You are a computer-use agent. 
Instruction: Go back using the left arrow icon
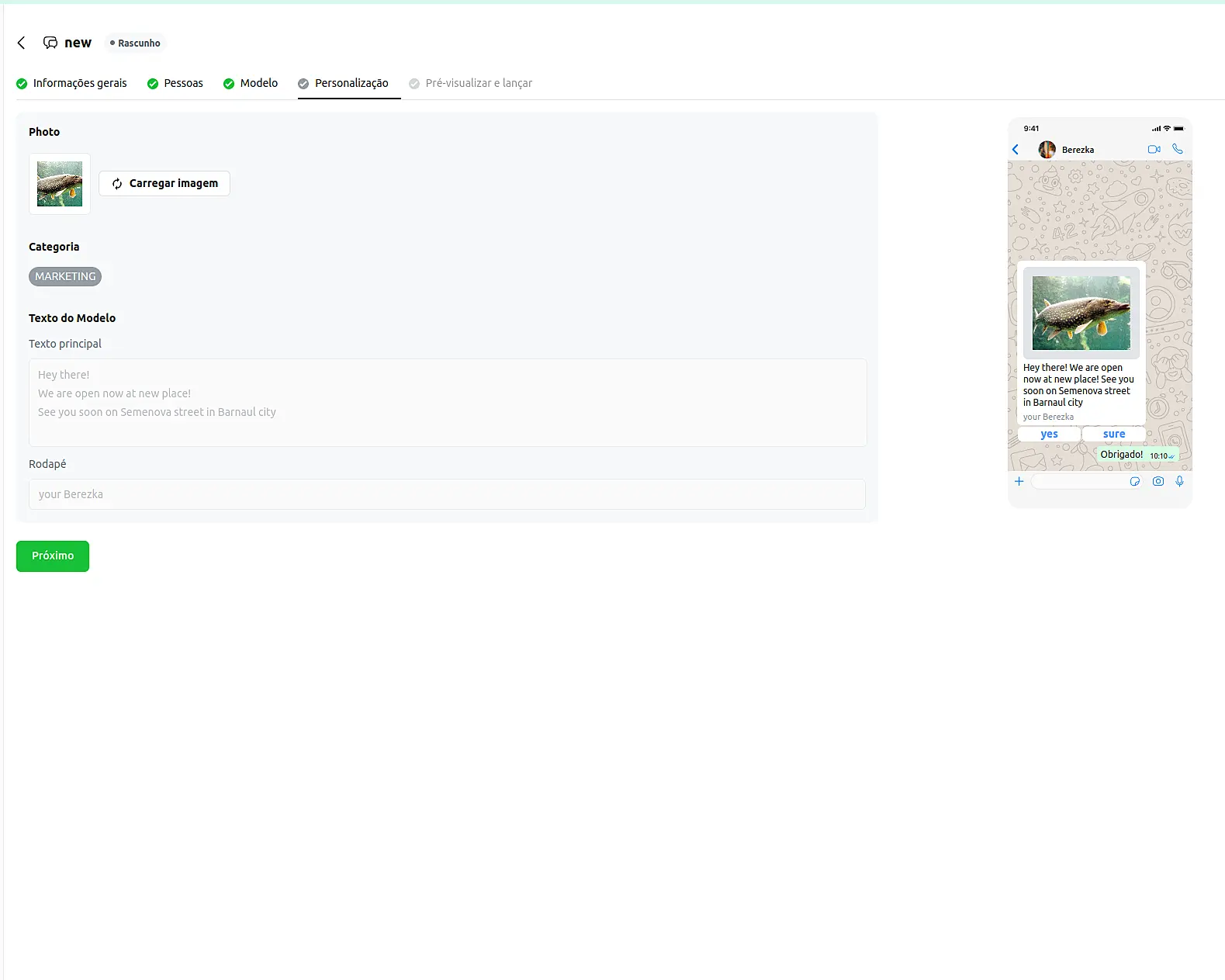(x=22, y=43)
